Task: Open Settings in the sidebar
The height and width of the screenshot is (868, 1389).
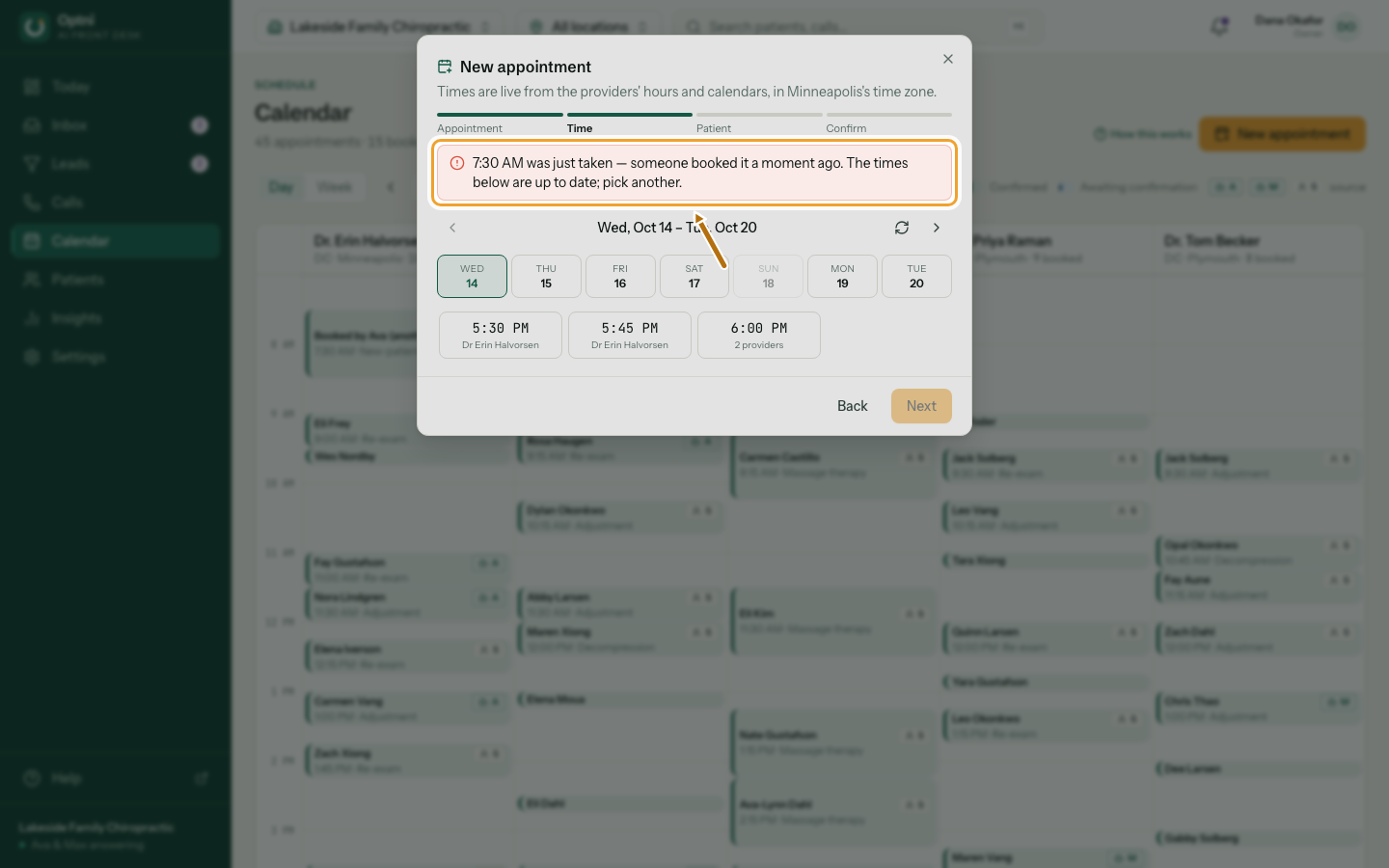Action: point(116,357)
